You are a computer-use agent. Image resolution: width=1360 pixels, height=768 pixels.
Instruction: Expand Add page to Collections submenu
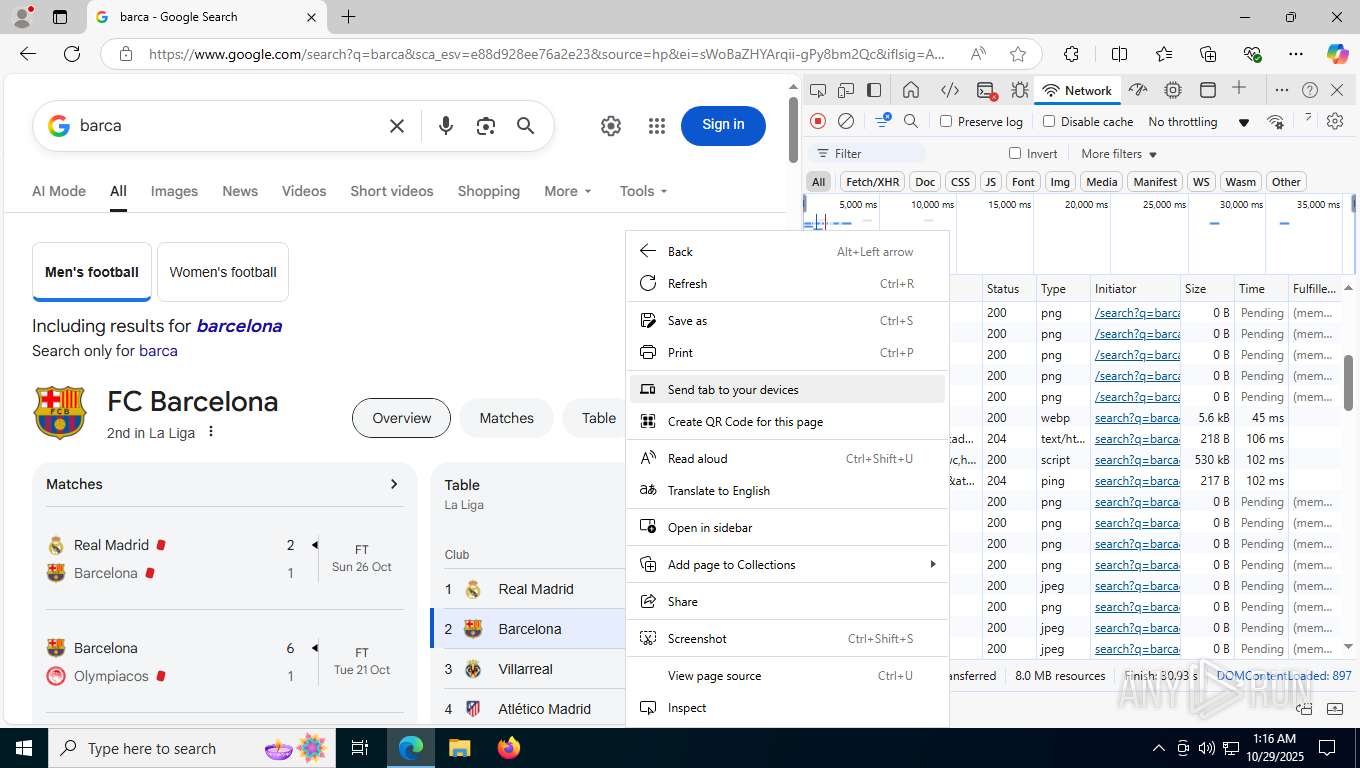787,565
